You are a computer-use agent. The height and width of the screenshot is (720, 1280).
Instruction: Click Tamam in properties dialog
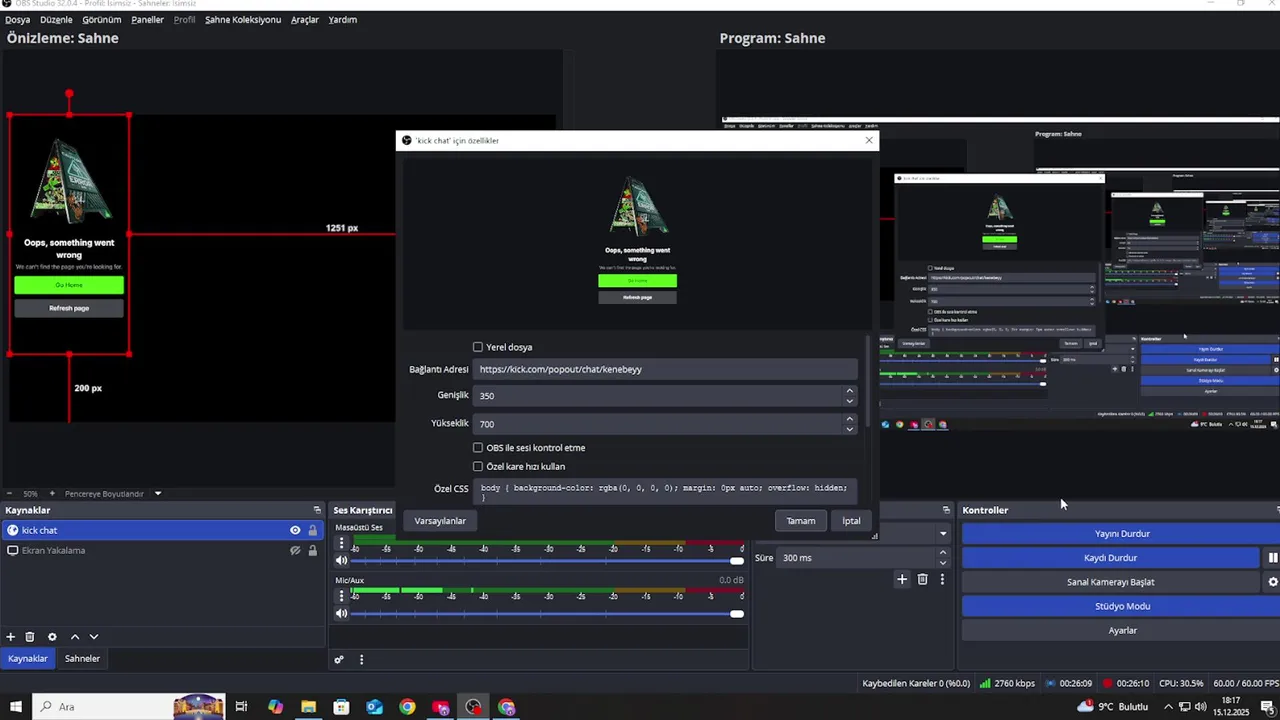point(800,521)
